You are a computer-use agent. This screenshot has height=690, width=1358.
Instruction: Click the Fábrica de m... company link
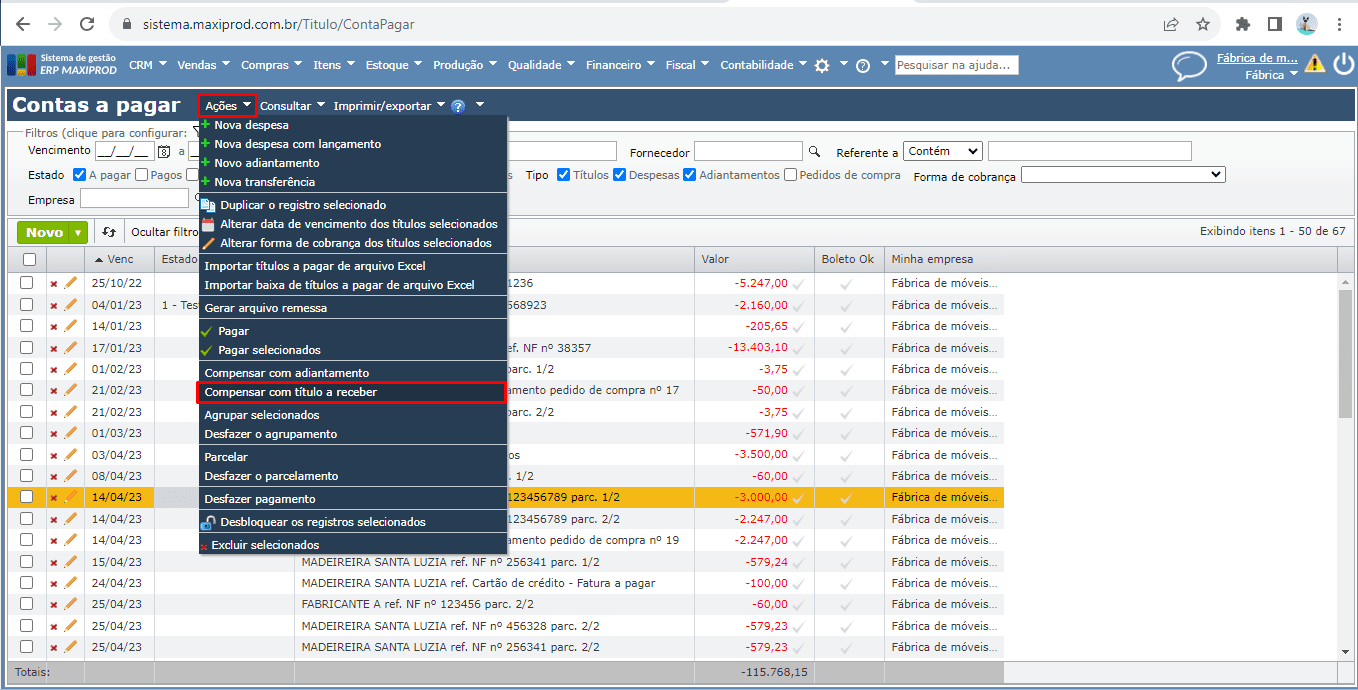point(1256,58)
